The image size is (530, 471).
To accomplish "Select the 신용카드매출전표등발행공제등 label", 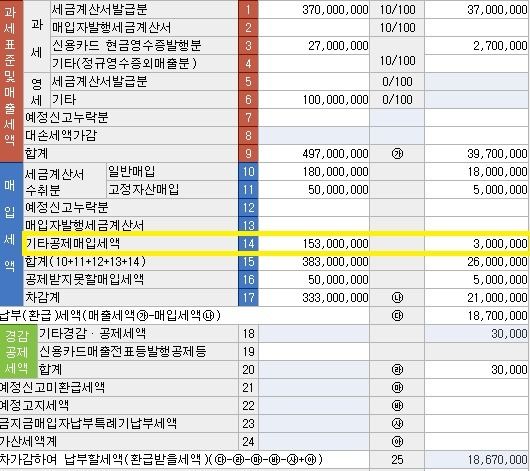I will (122, 351).
